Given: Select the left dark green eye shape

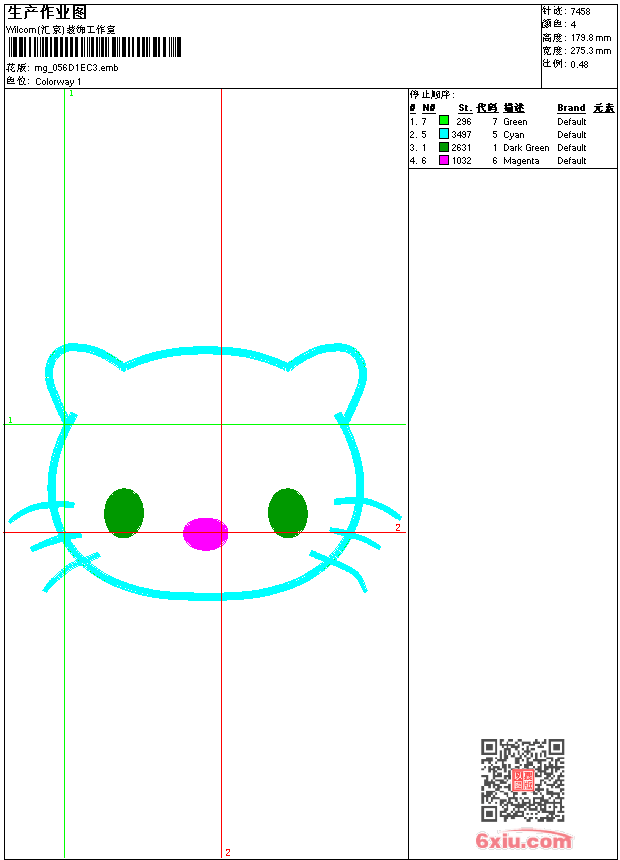Looking at the screenshot, I should click(x=124, y=513).
